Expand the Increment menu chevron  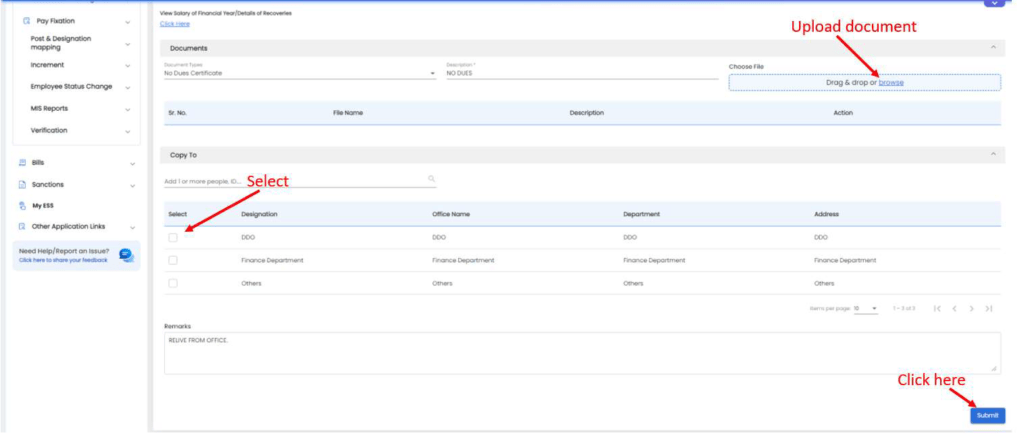pyautogui.click(x=127, y=65)
